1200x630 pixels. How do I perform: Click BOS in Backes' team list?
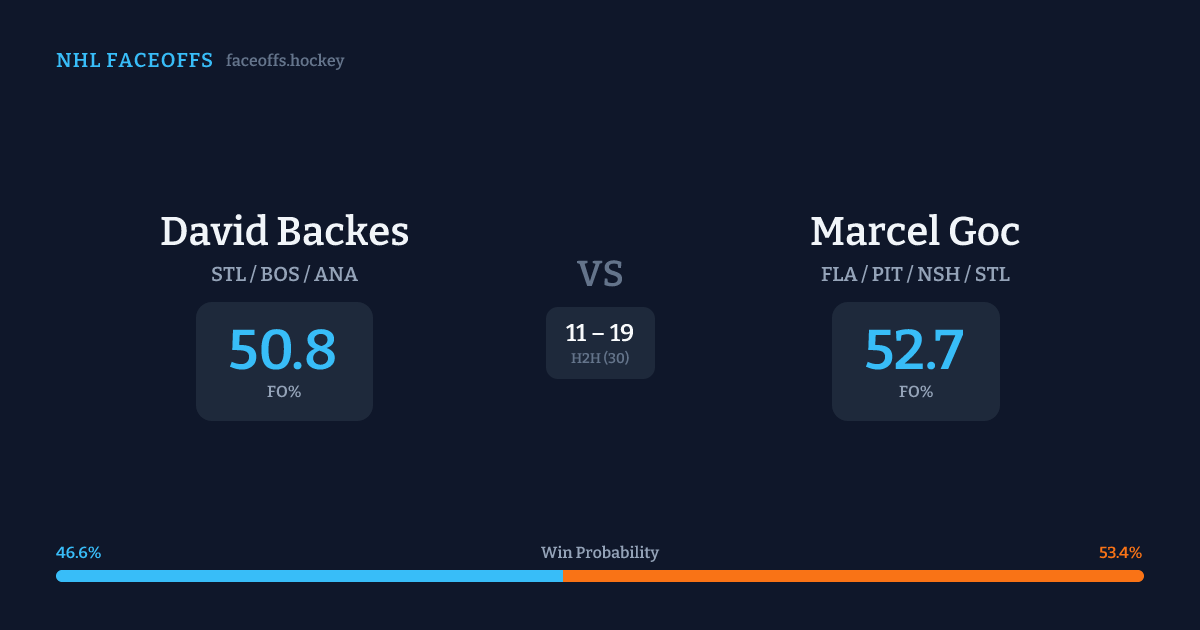click(280, 274)
